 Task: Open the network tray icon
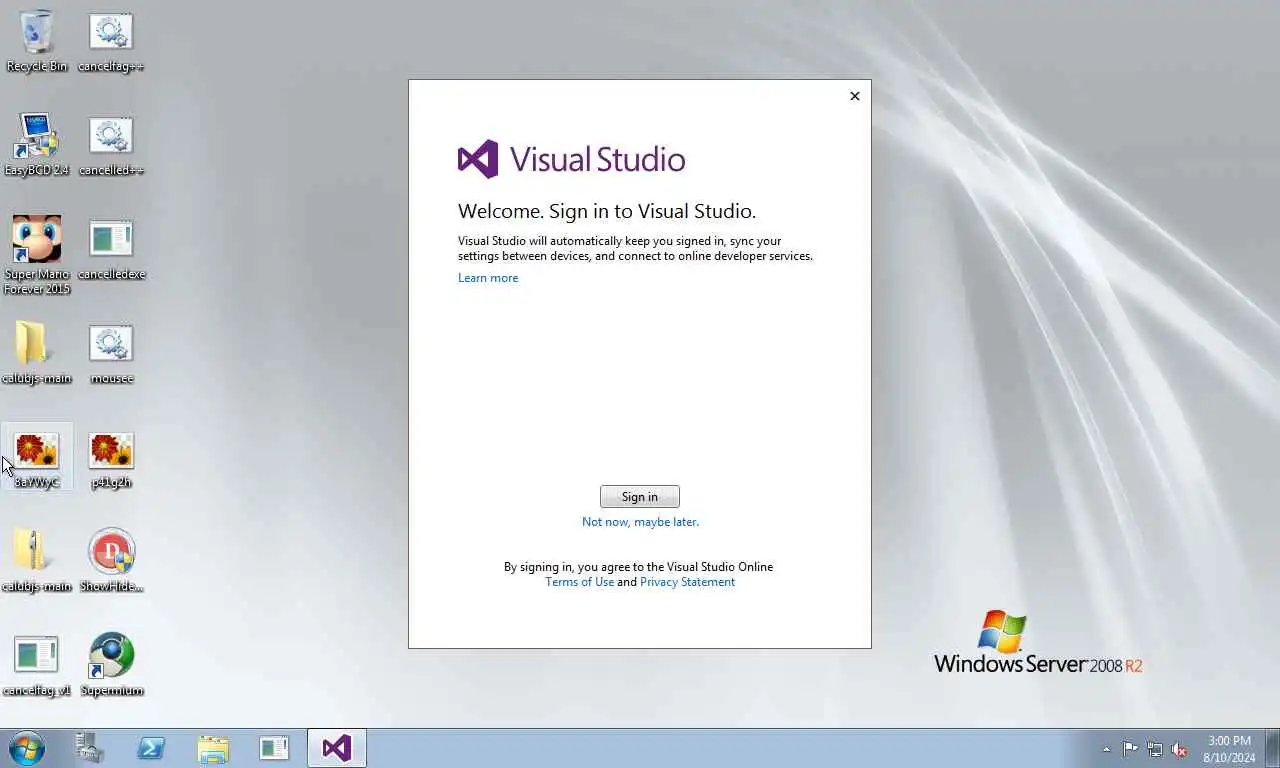1155,749
